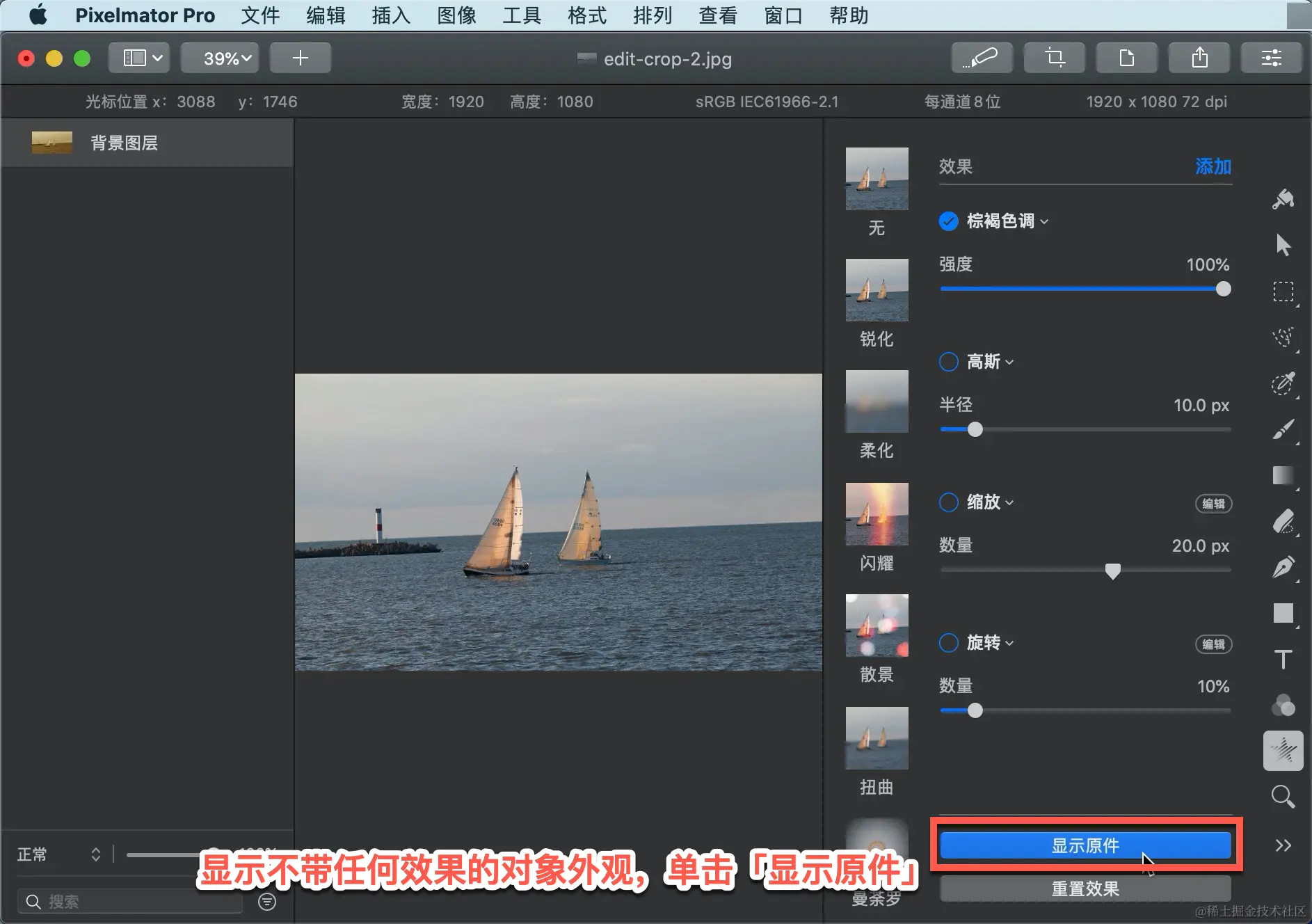The height and width of the screenshot is (924, 1312).
Task: Toggle the tool options sliders button
Action: coord(1272,58)
